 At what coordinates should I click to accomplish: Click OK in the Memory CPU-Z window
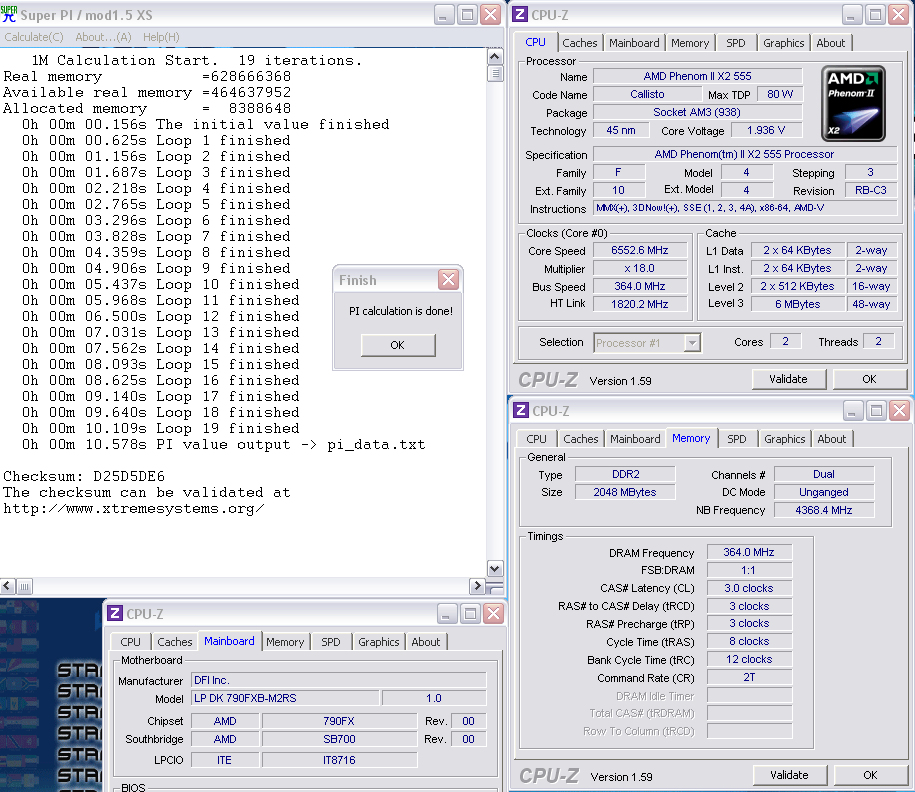pos(870,775)
